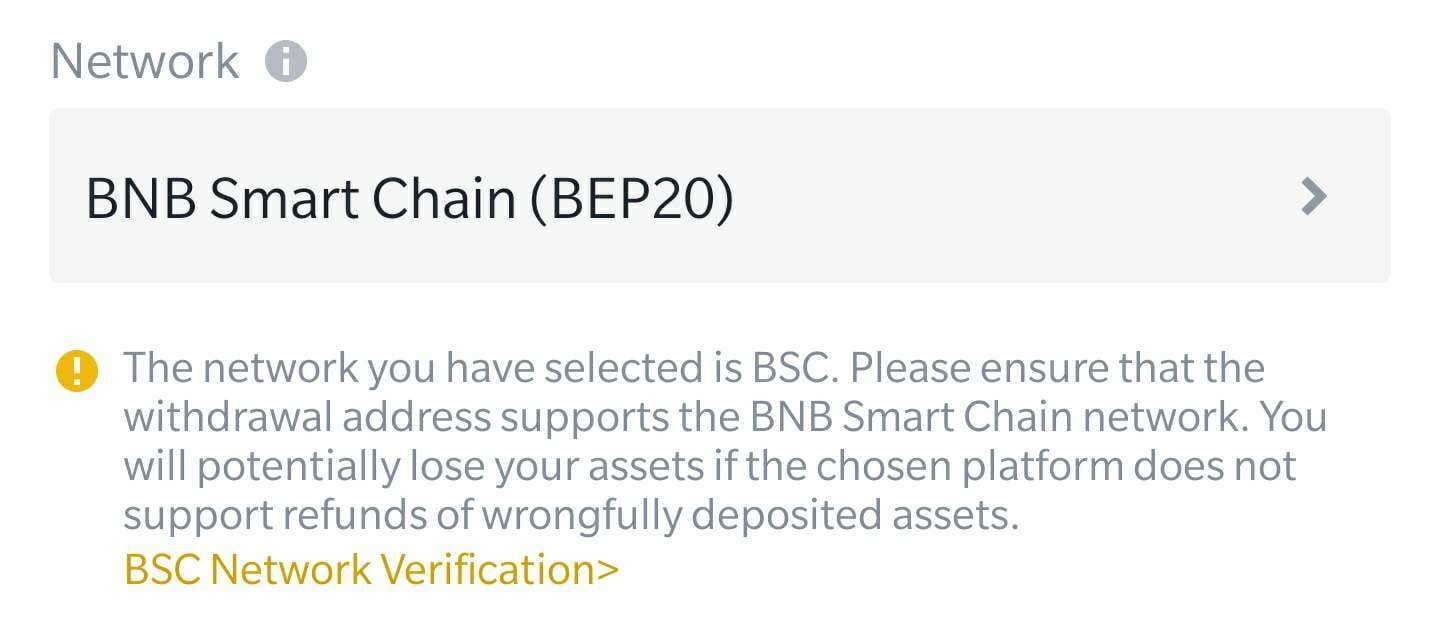Click the info icon beside Network
The width and height of the screenshot is (1440, 621).
[x=285, y=62]
